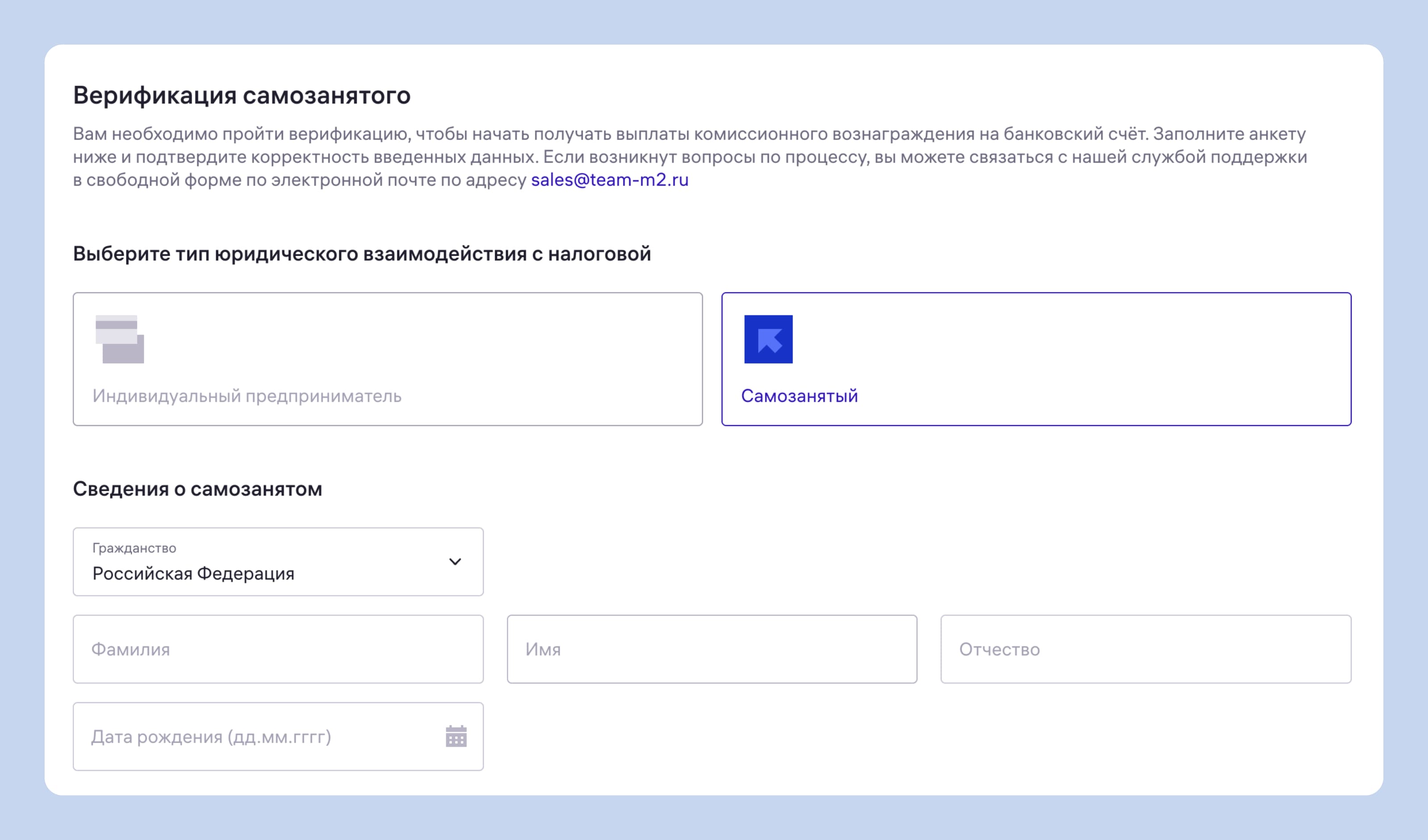This screenshot has width=1428, height=840.
Task: Click the Выберите тип юридического взаимодействия heading
Action: point(362,254)
